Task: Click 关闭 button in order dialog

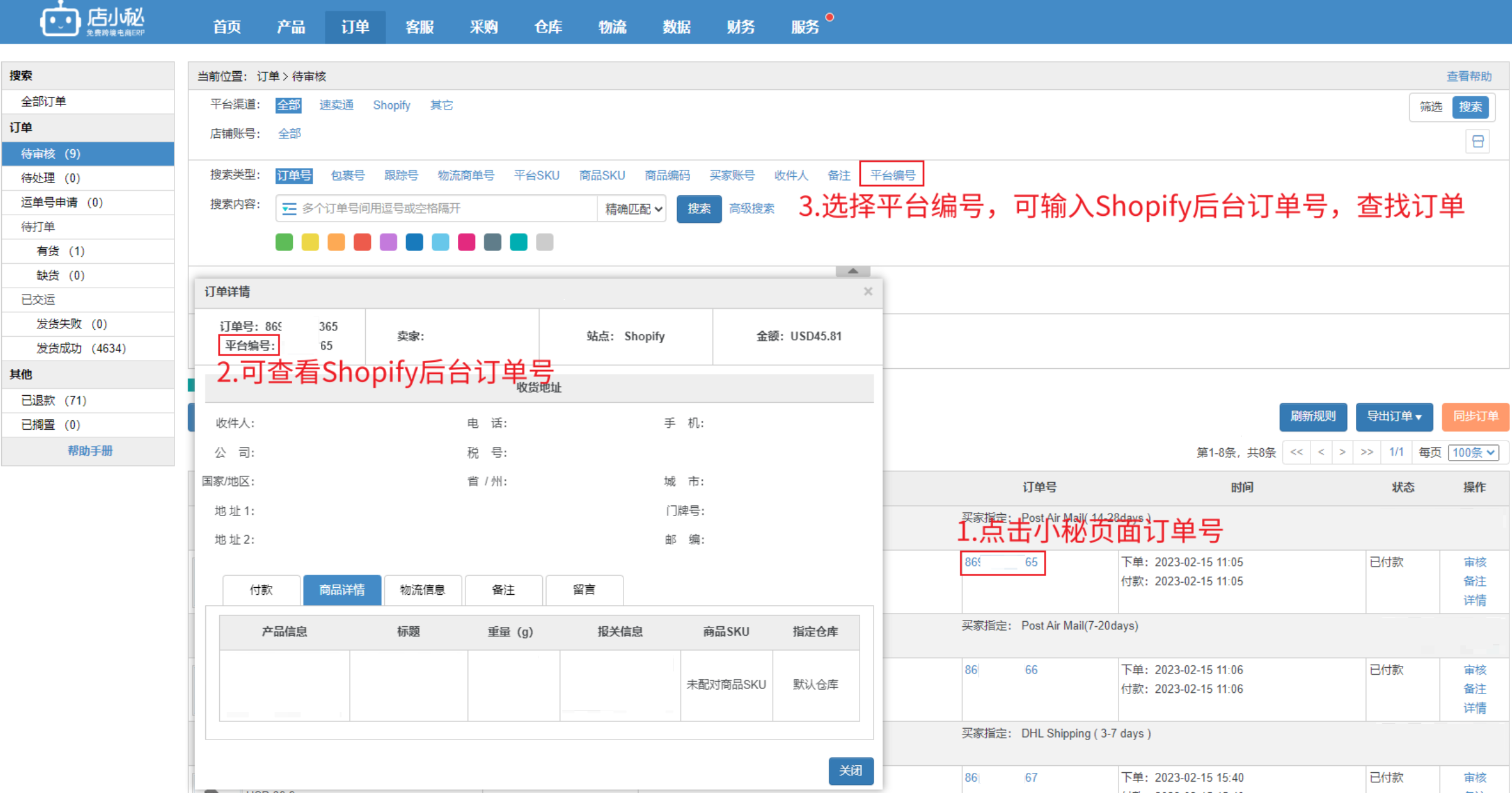Action: tap(850, 770)
